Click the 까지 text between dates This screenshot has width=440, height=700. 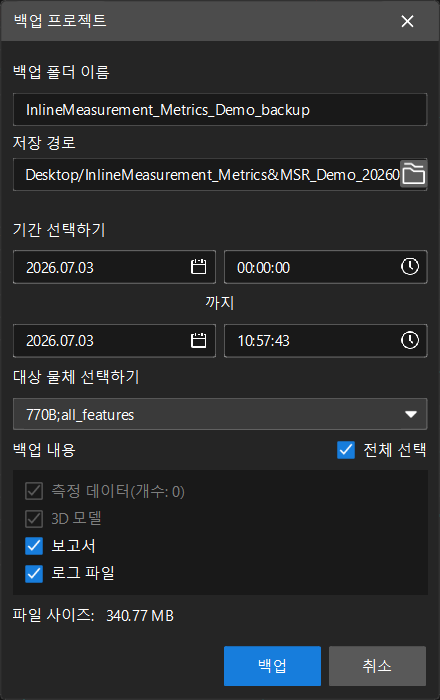(220, 303)
